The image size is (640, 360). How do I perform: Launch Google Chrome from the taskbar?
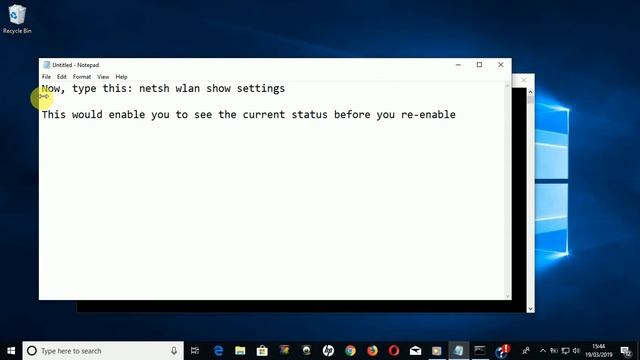(x=350, y=351)
